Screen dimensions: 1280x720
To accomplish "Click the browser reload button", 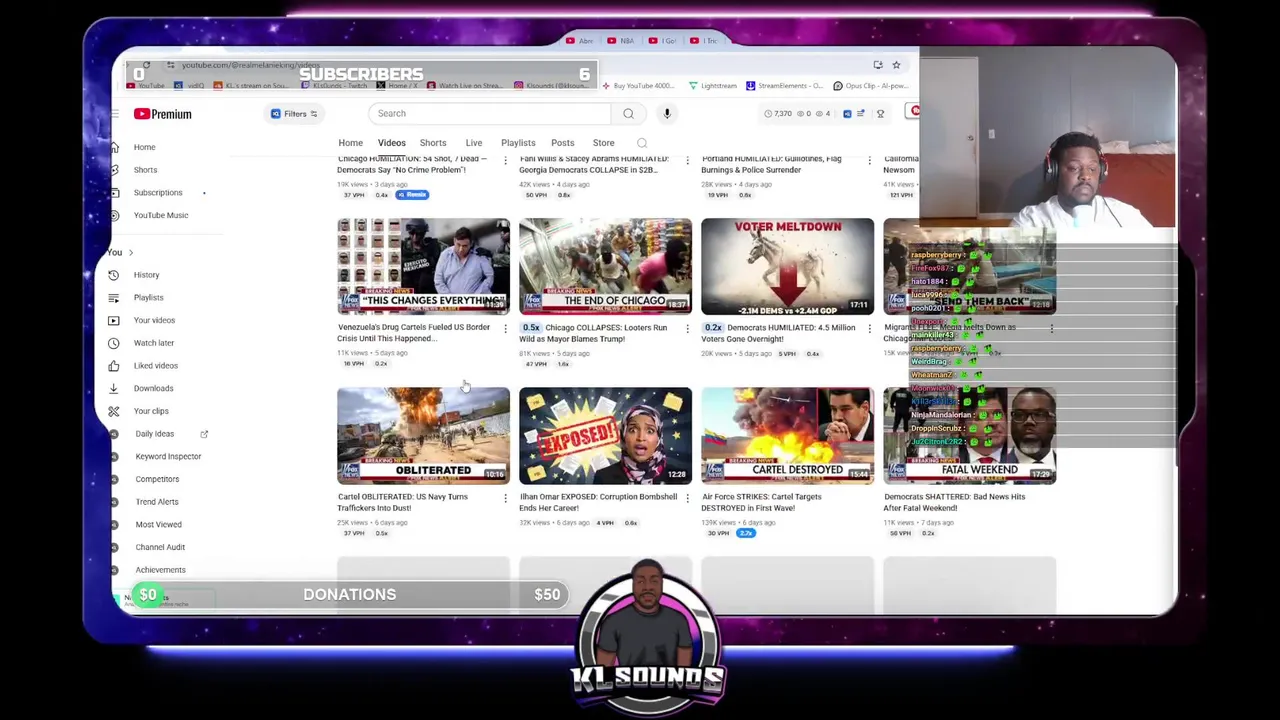I will [146, 65].
